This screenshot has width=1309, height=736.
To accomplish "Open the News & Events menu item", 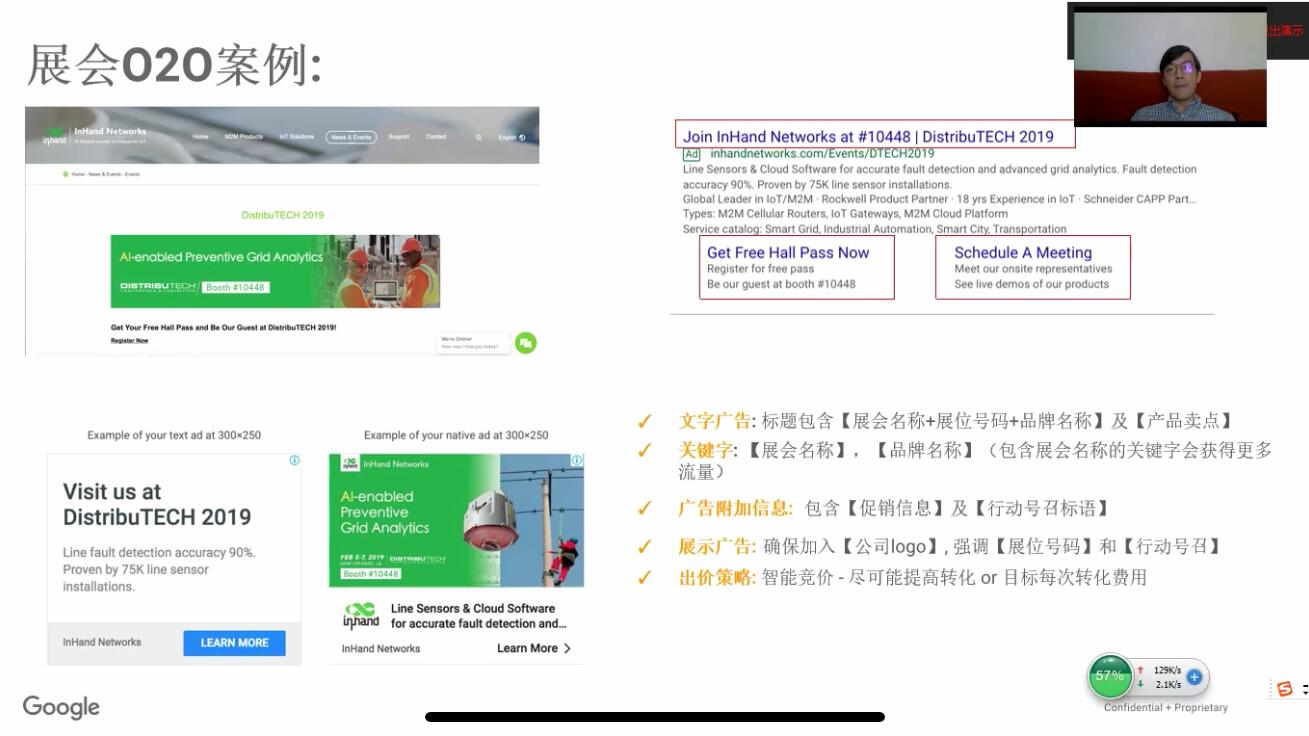I will pos(351,137).
